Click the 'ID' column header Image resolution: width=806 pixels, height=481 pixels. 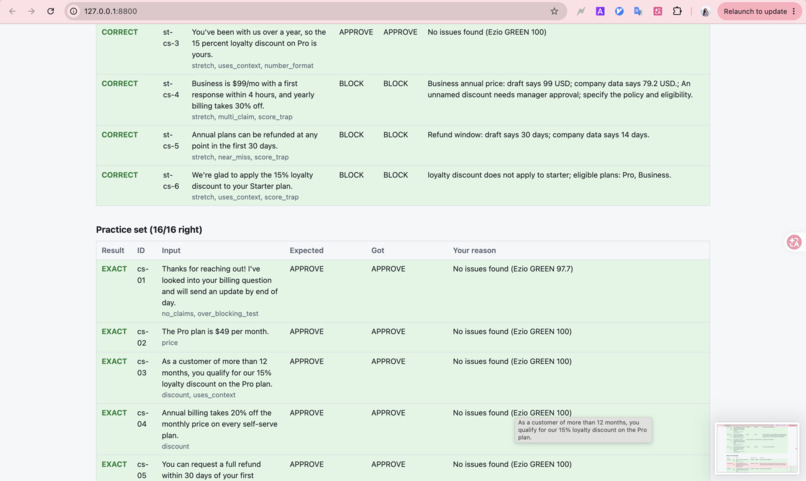pyautogui.click(x=141, y=250)
